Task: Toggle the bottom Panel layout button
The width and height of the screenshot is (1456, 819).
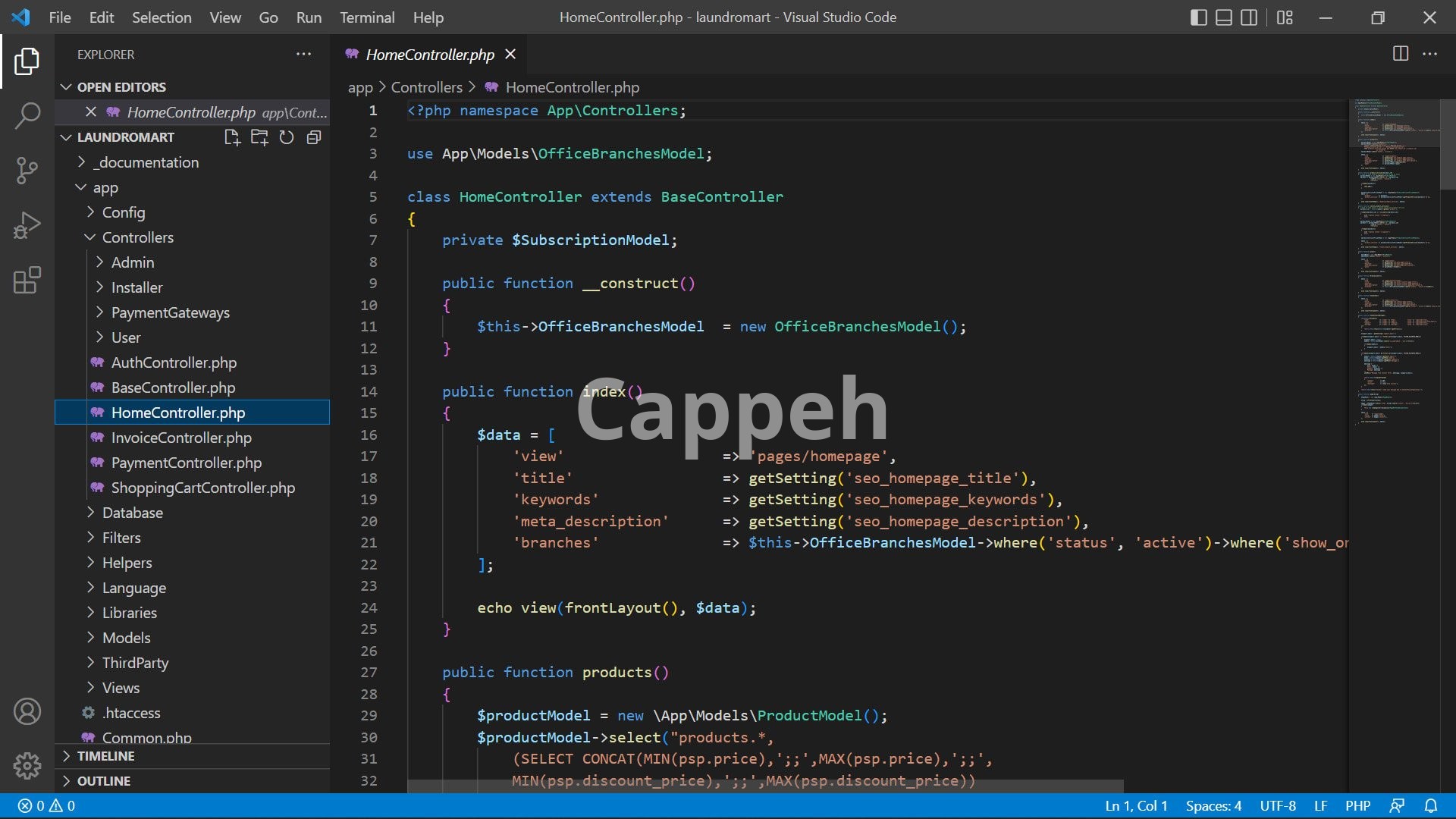Action: click(1224, 17)
